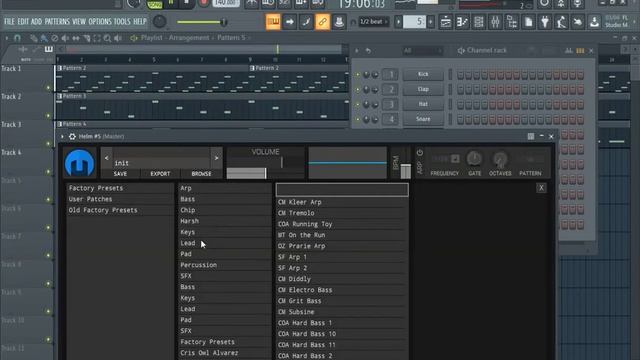Image resolution: width=640 pixels, height=360 pixels.
Task: Click the stamp toolbar icon
Action: click(339, 22)
